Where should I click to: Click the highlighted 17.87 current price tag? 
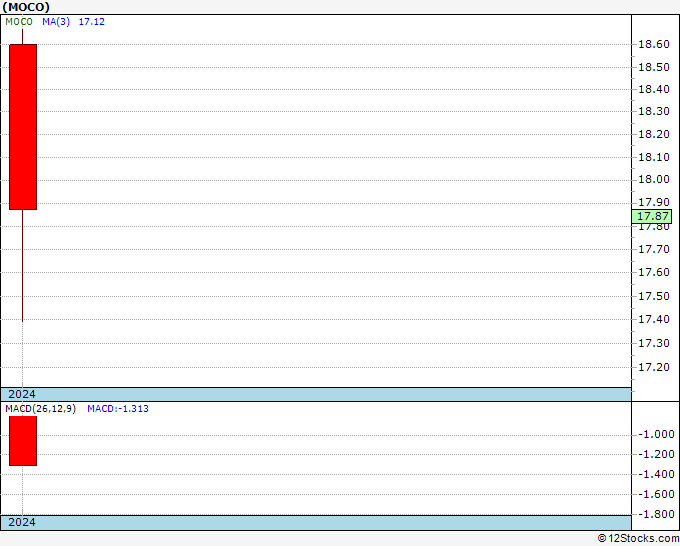tap(652, 216)
